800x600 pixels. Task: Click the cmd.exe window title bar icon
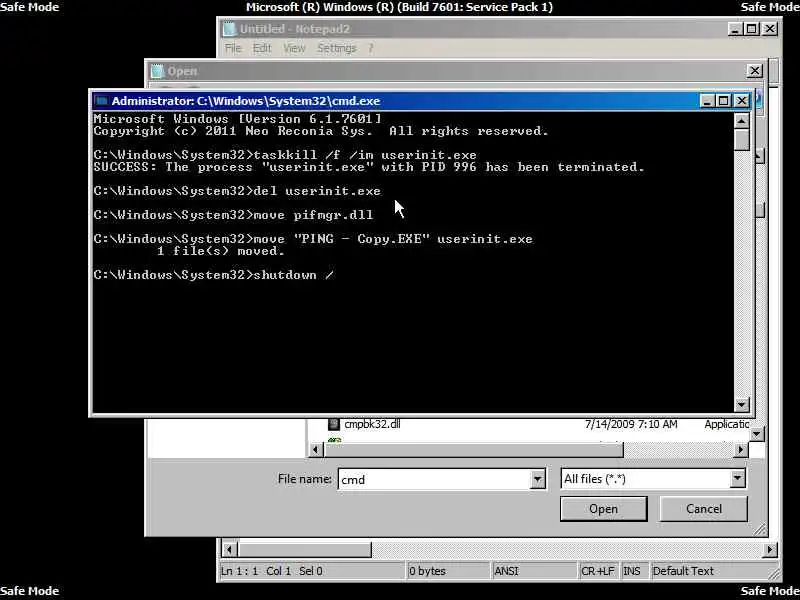(102, 101)
